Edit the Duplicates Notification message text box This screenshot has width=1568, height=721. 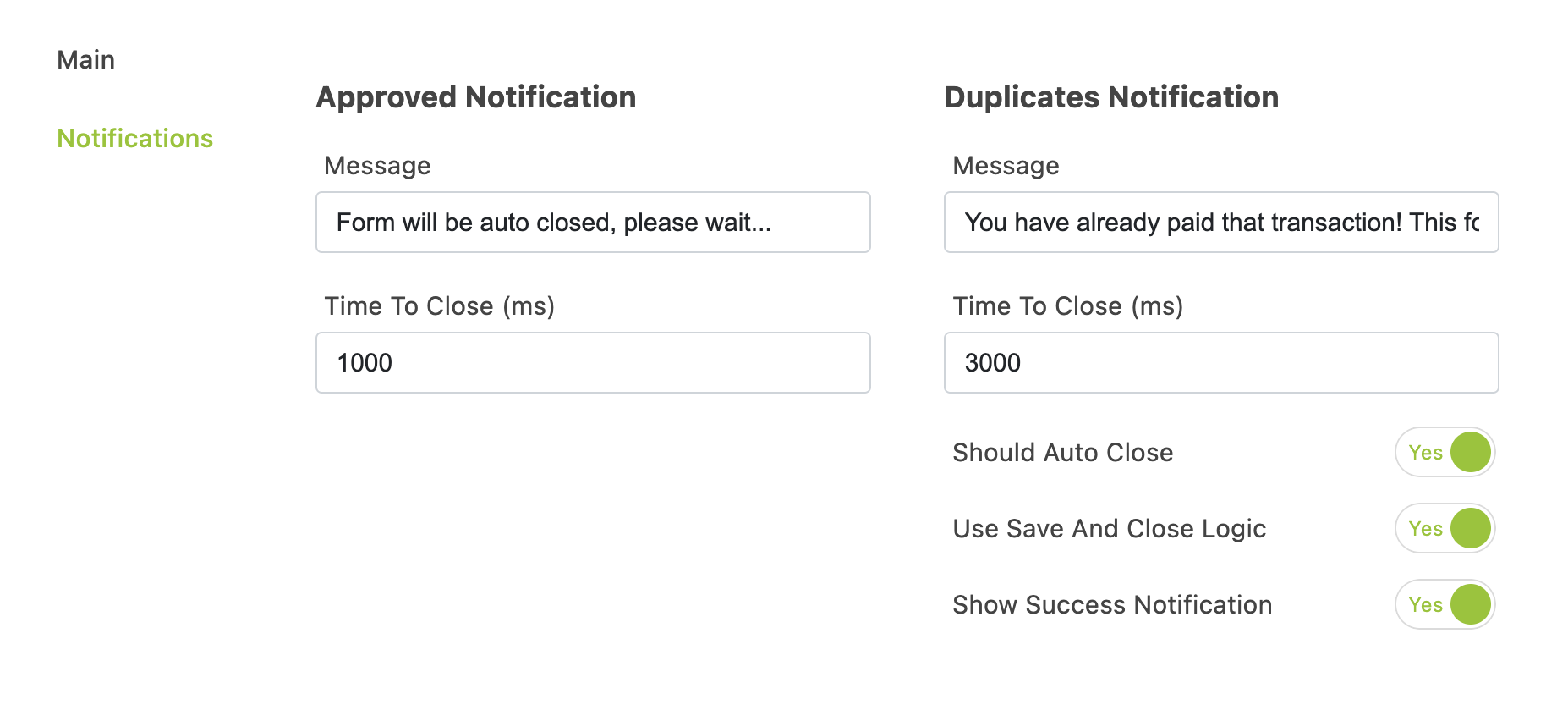[1221, 222]
